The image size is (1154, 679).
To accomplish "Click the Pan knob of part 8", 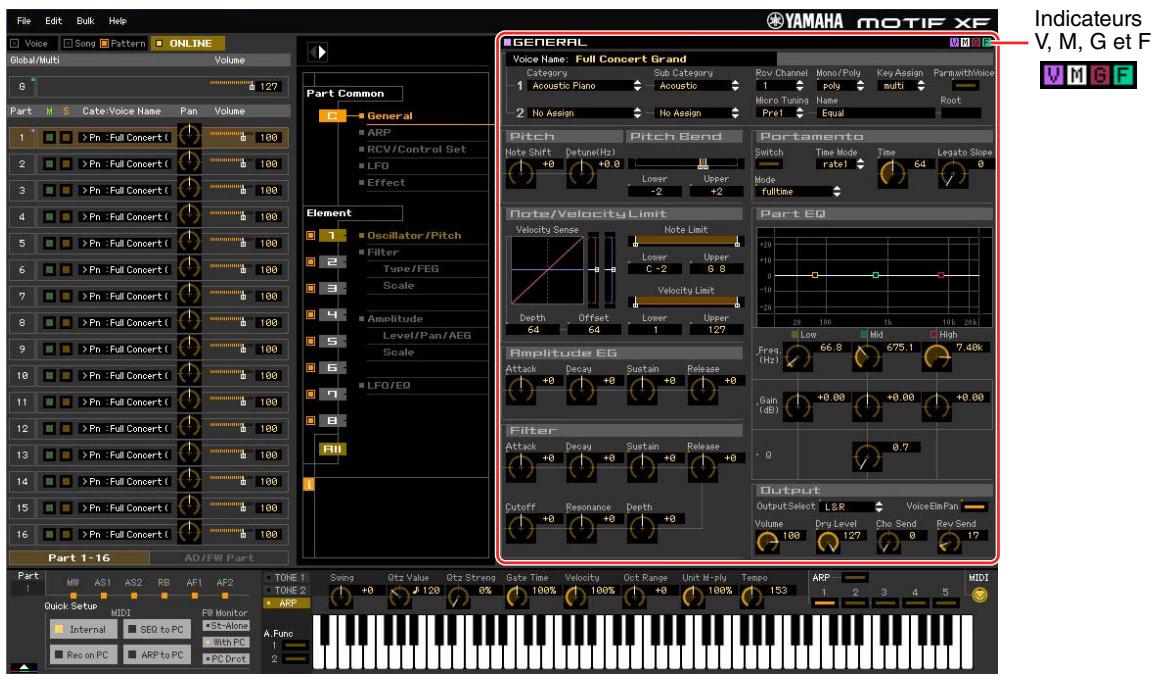I will coord(189,322).
